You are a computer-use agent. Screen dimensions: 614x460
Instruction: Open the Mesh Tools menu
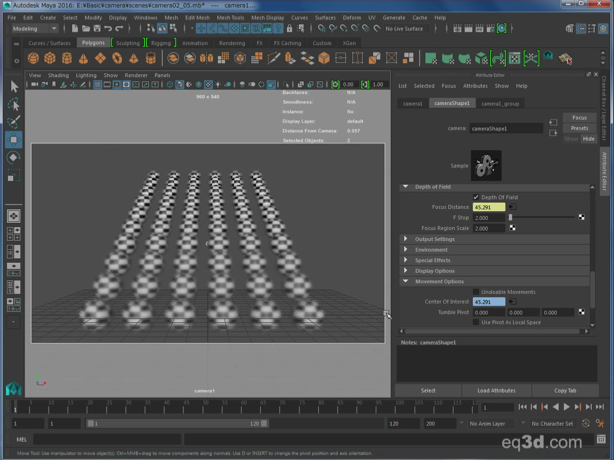231,17
